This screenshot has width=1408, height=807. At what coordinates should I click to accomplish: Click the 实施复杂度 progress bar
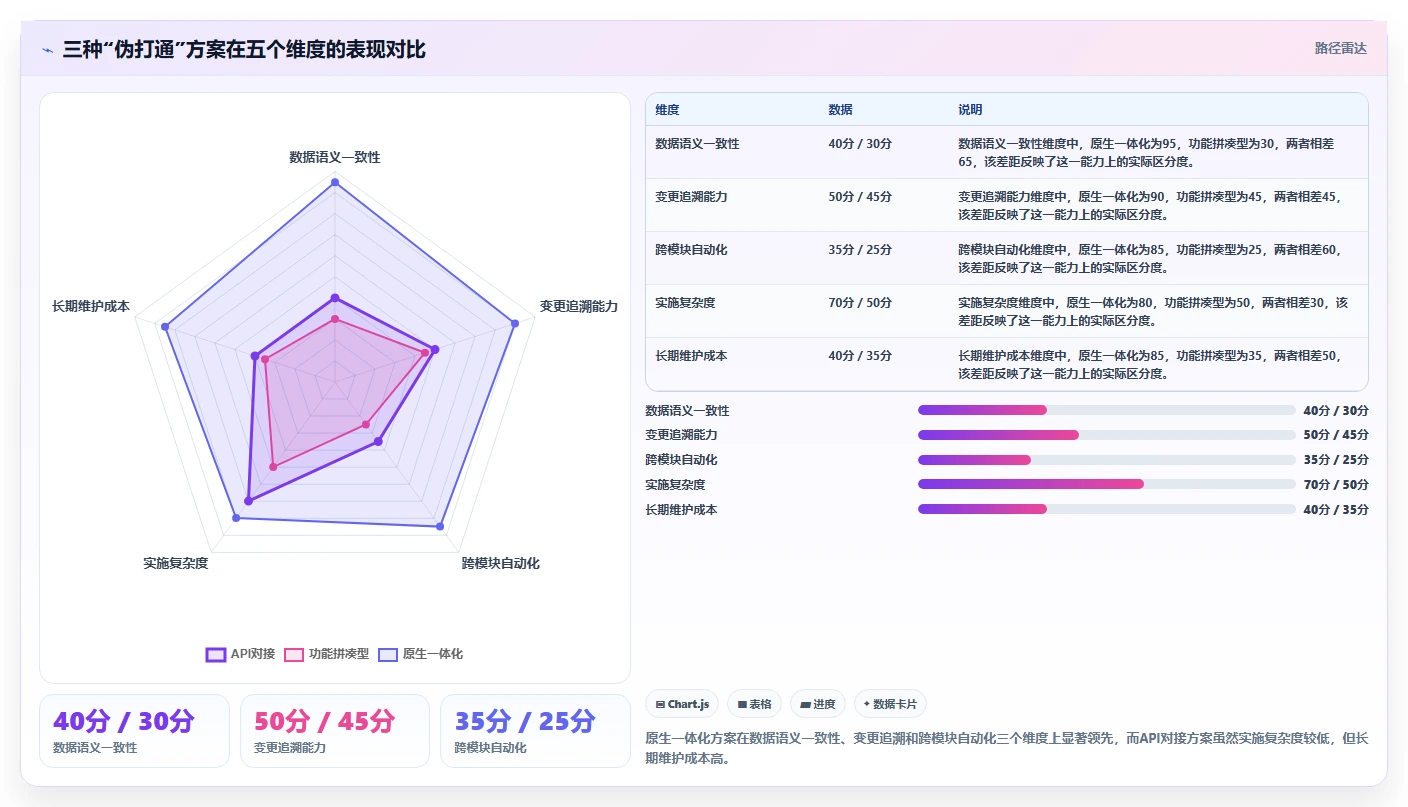[x=1107, y=484]
